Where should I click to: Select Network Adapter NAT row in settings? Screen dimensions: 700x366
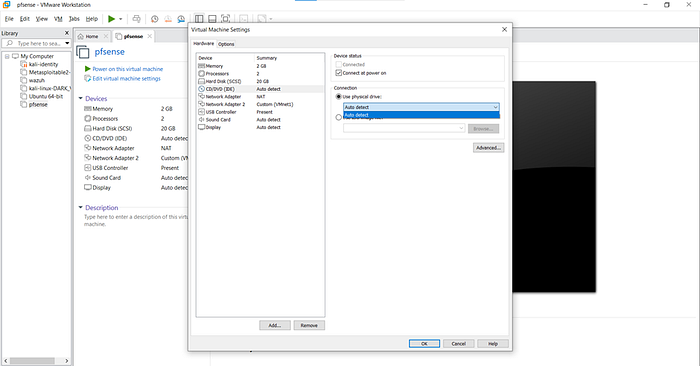pos(260,96)
